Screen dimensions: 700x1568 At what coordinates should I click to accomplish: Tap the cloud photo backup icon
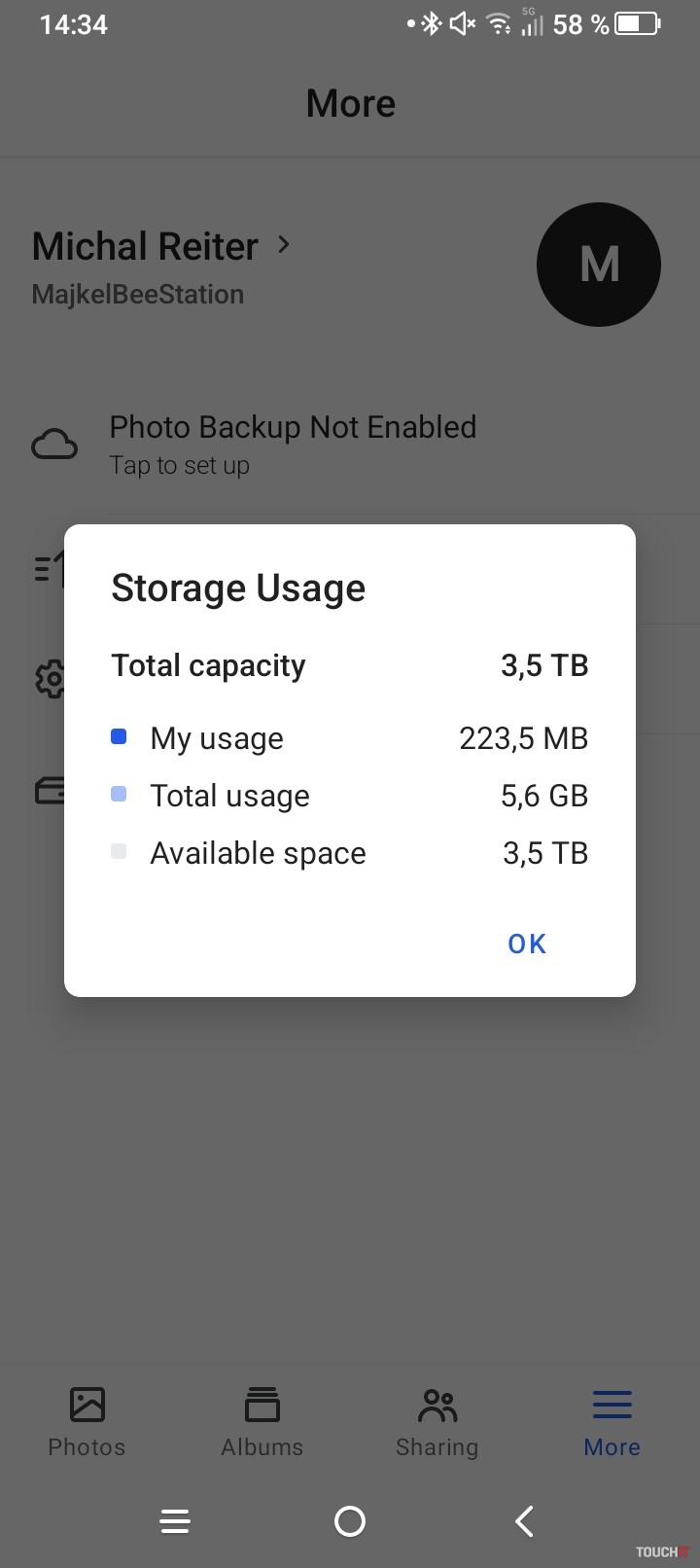pyautogui.click(x=54, y=445)
